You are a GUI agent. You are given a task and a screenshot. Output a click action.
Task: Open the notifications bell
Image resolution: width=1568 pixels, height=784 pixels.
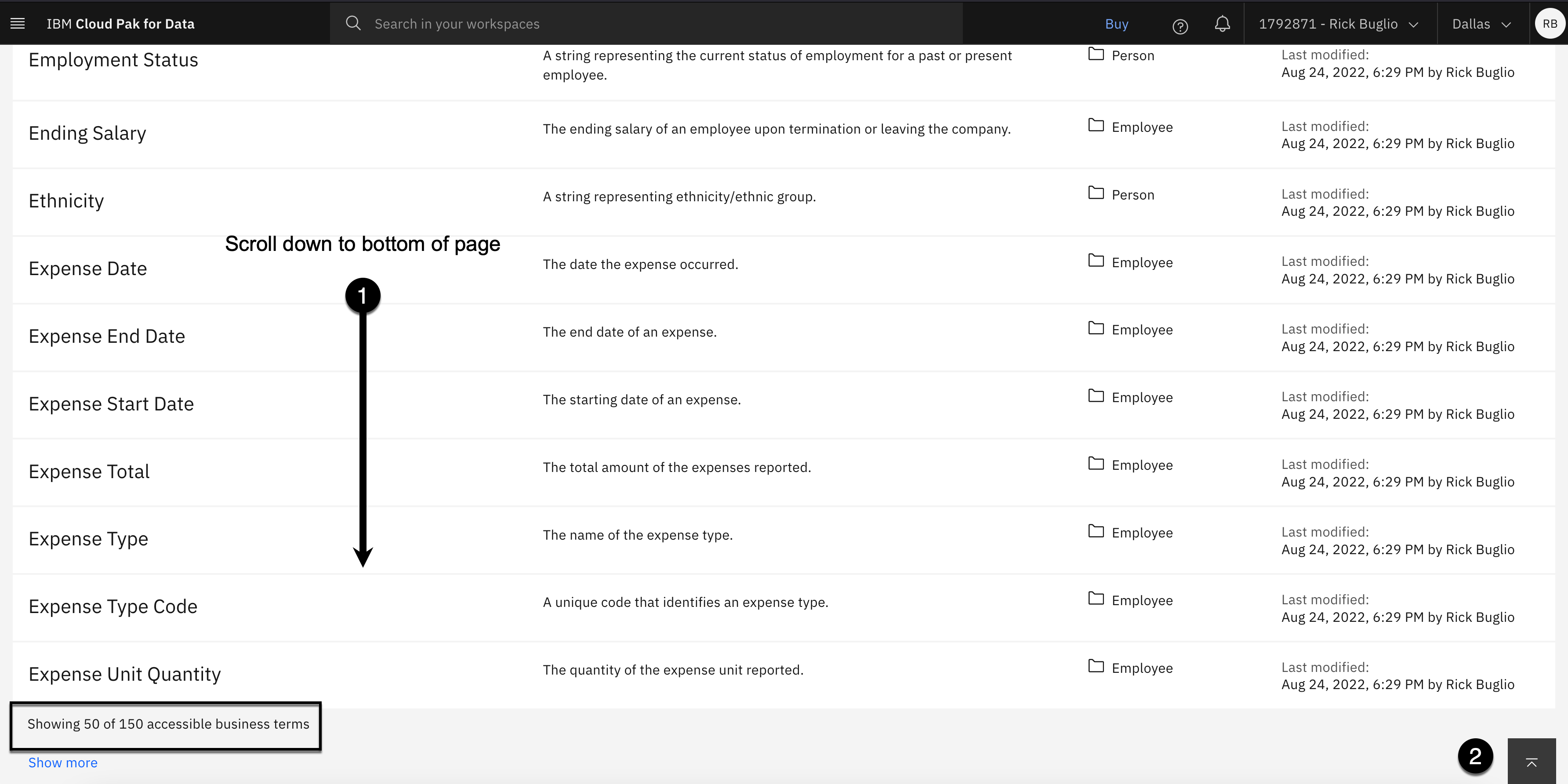click(1222, 24)
